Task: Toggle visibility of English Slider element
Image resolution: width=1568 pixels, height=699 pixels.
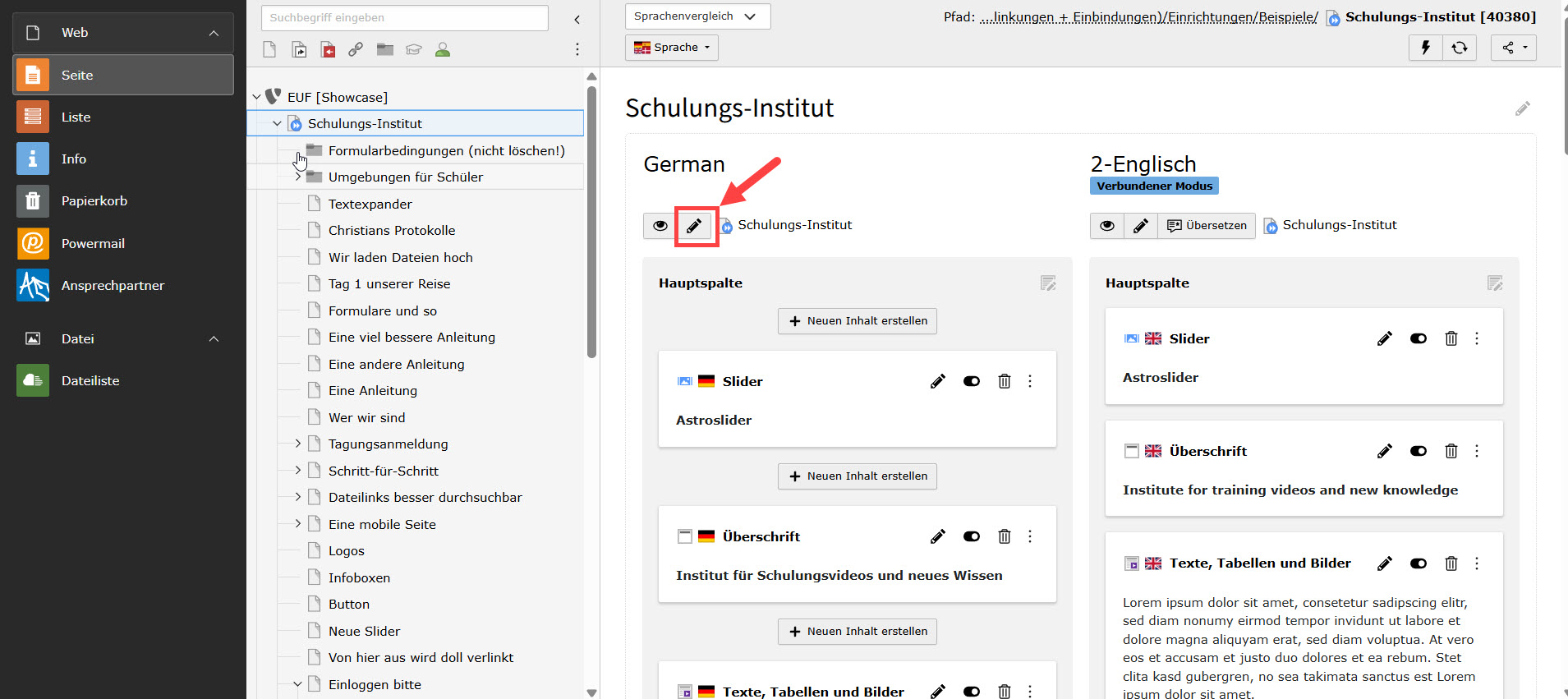Action: click(1418, 338)
